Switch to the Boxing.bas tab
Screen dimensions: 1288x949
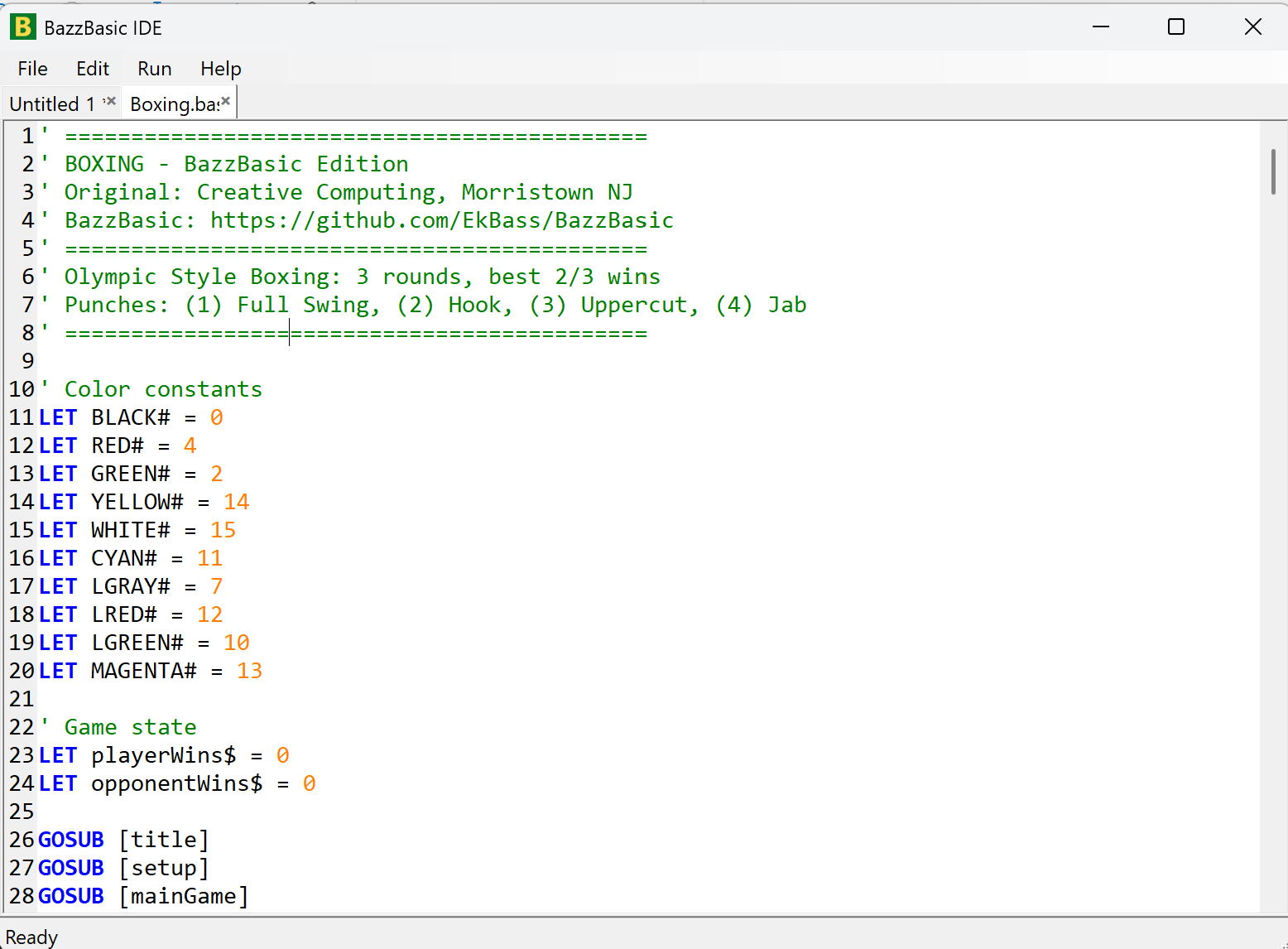[170, 103]
